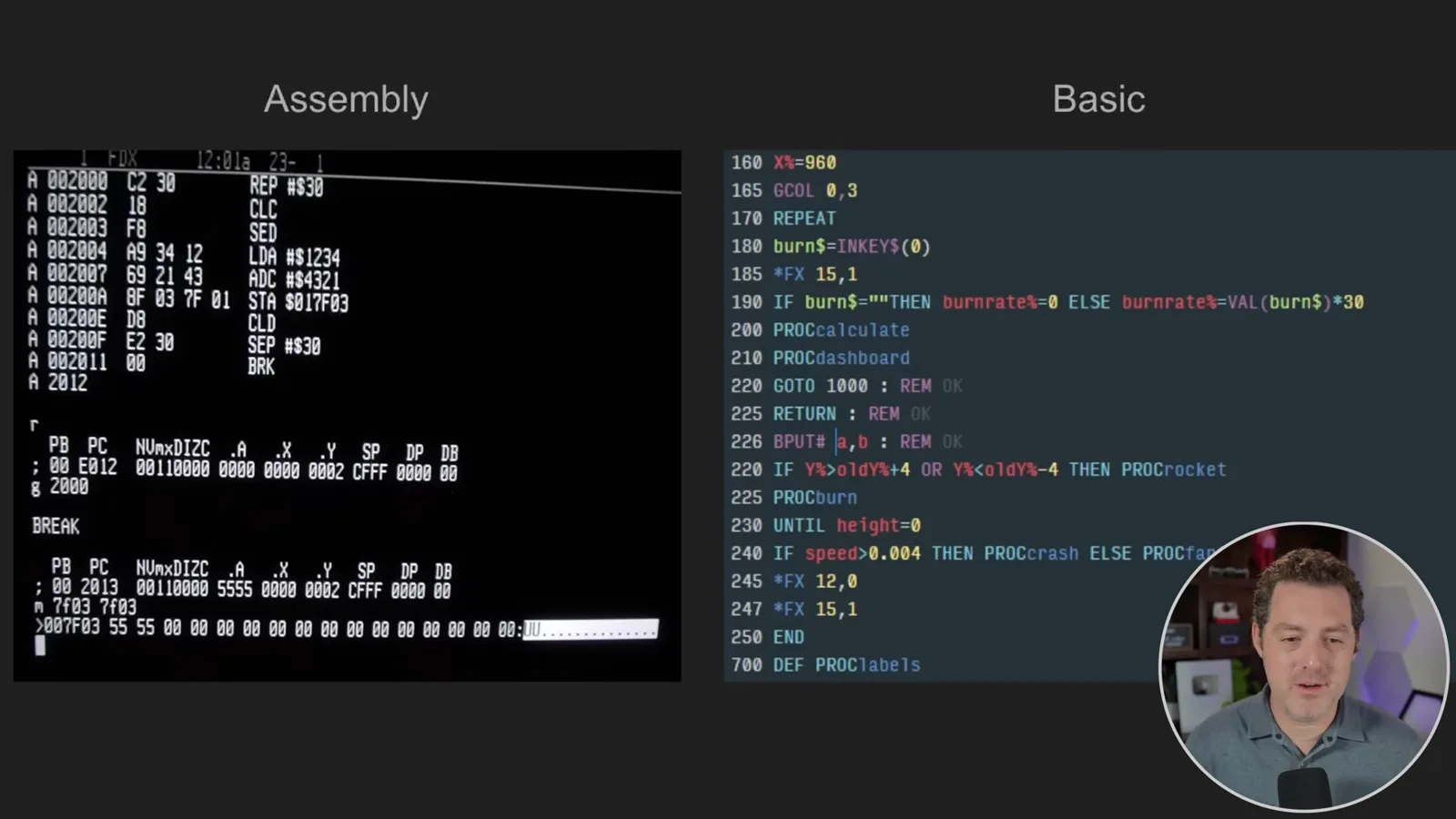This screenshot has height=819, width=1456.
Task: Click line "245 *FX 12,0"
Action: [x=794, y=581]
